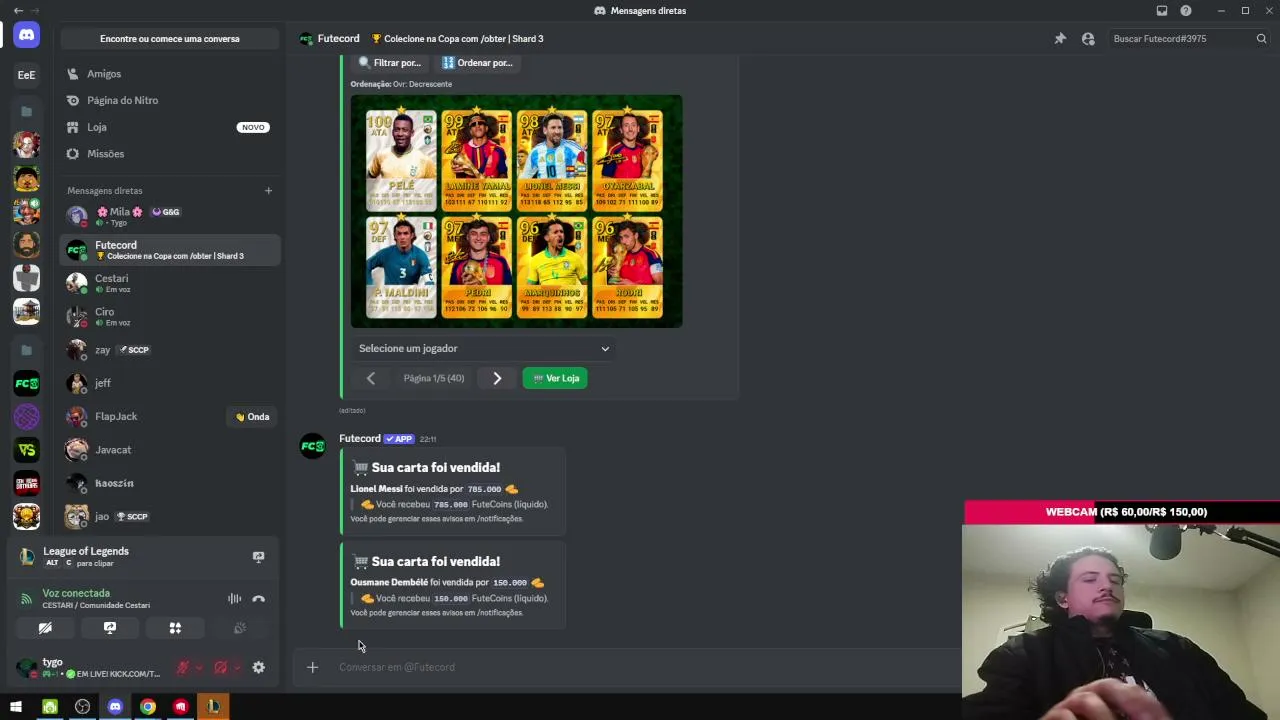Undeafen the headphones
Image resolution: width=1280 pixels, height=720 pixels.
pos(220,668)
